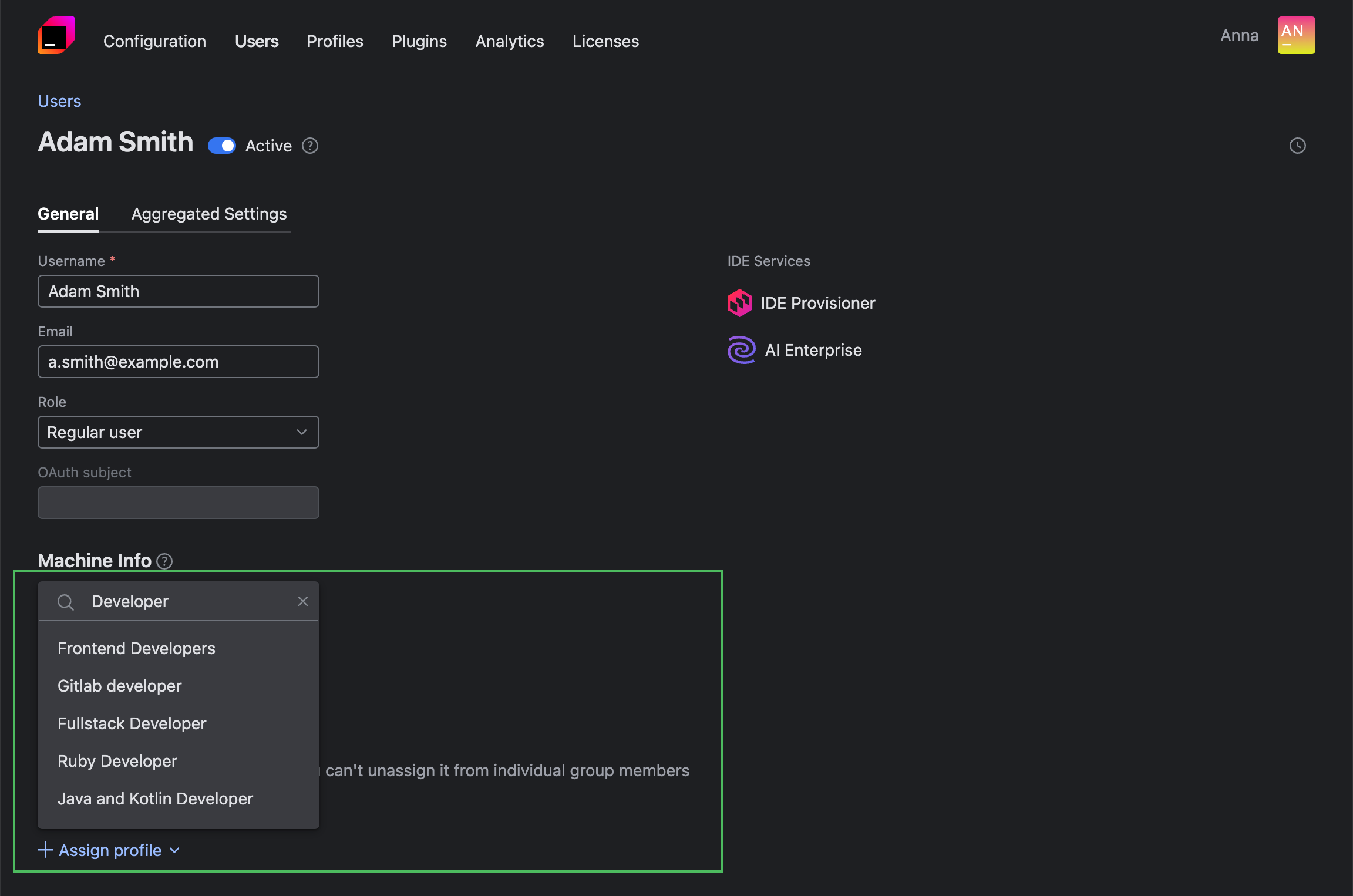Open the Role dropdown Regular user

(x=179, y=432)
